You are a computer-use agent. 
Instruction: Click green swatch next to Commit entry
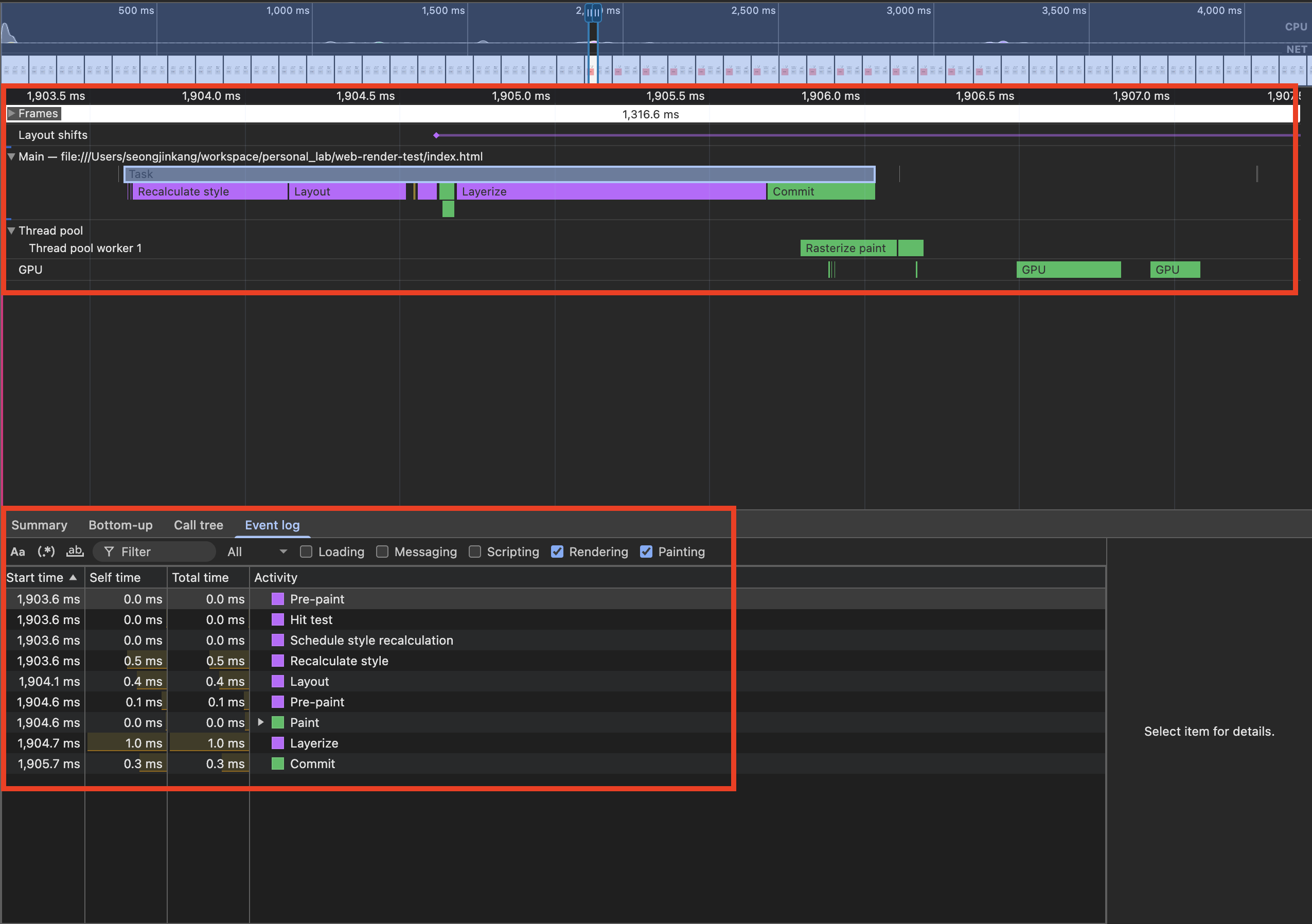(x=278, y=763)
